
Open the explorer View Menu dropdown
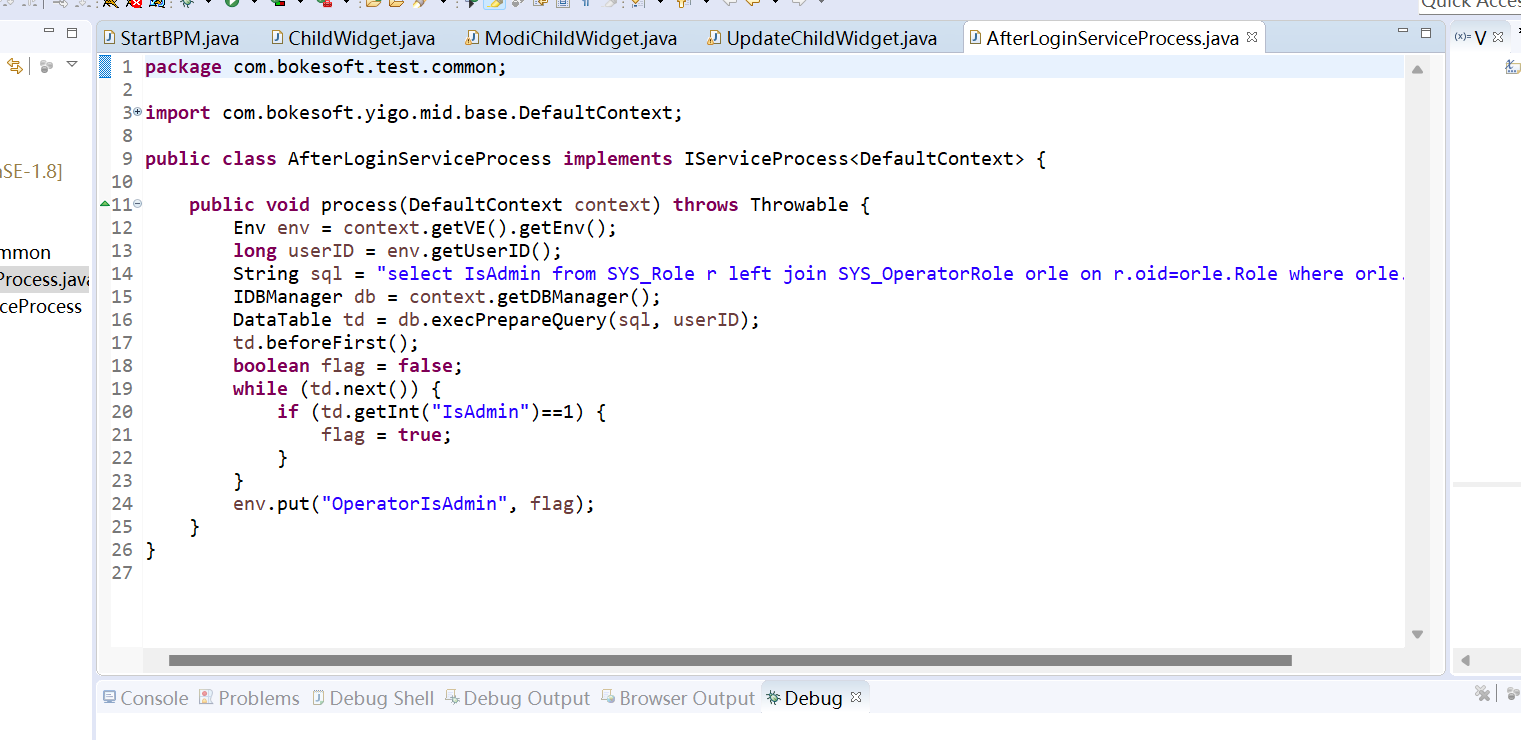point(72,65)
